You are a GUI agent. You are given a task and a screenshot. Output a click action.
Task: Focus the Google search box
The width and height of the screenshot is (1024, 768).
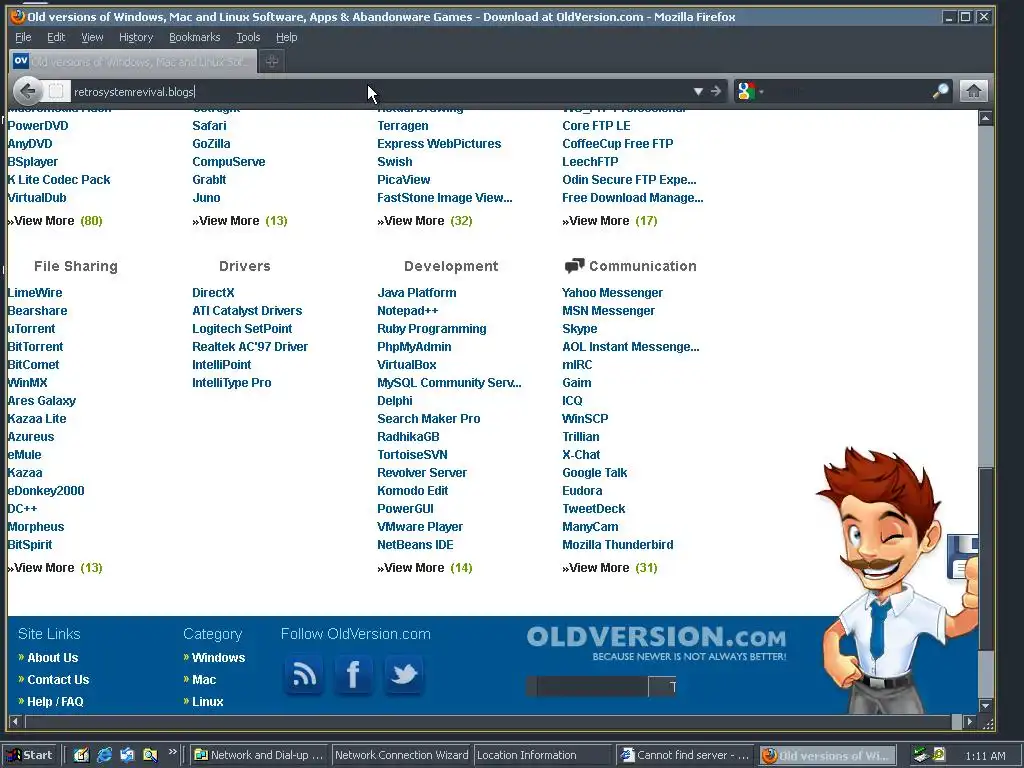pyautogui.click(x=849, y=91)
